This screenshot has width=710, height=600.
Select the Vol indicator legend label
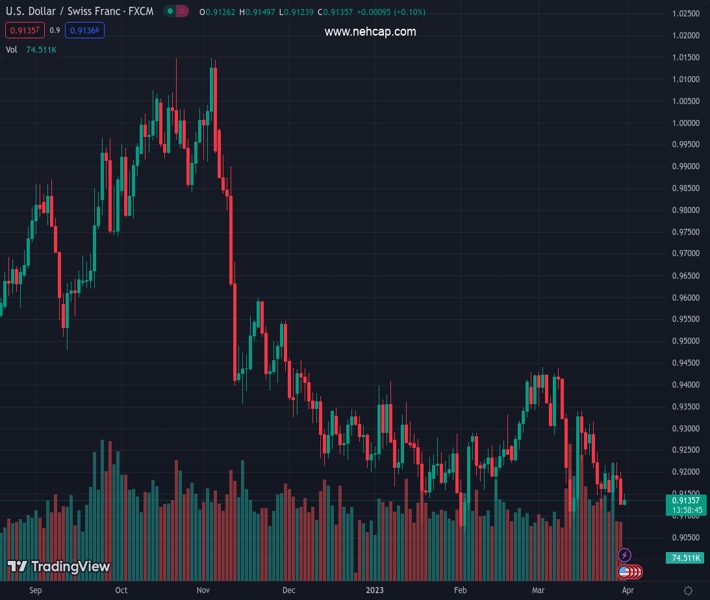pyautogui.click(x=12, y=49)
